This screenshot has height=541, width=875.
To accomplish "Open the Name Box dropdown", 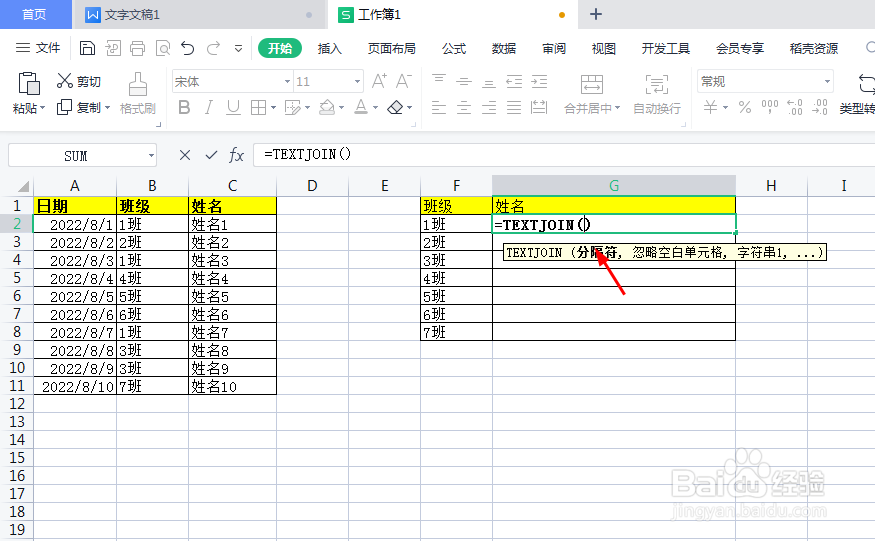I will click(x=151, y=155).
